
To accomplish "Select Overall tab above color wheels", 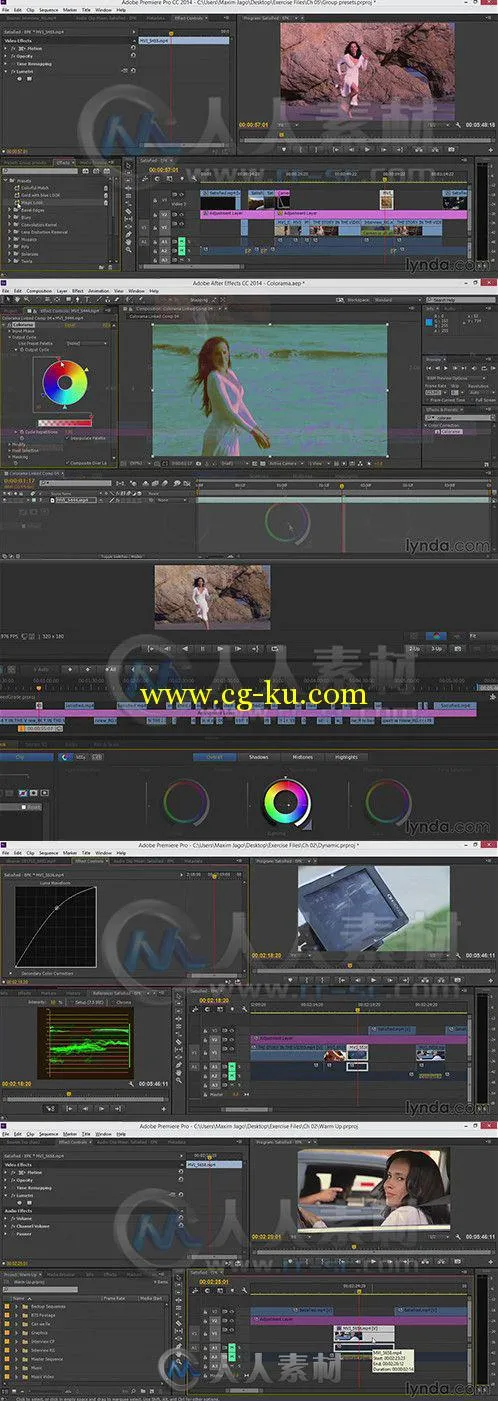I will [x=214, y=757].
